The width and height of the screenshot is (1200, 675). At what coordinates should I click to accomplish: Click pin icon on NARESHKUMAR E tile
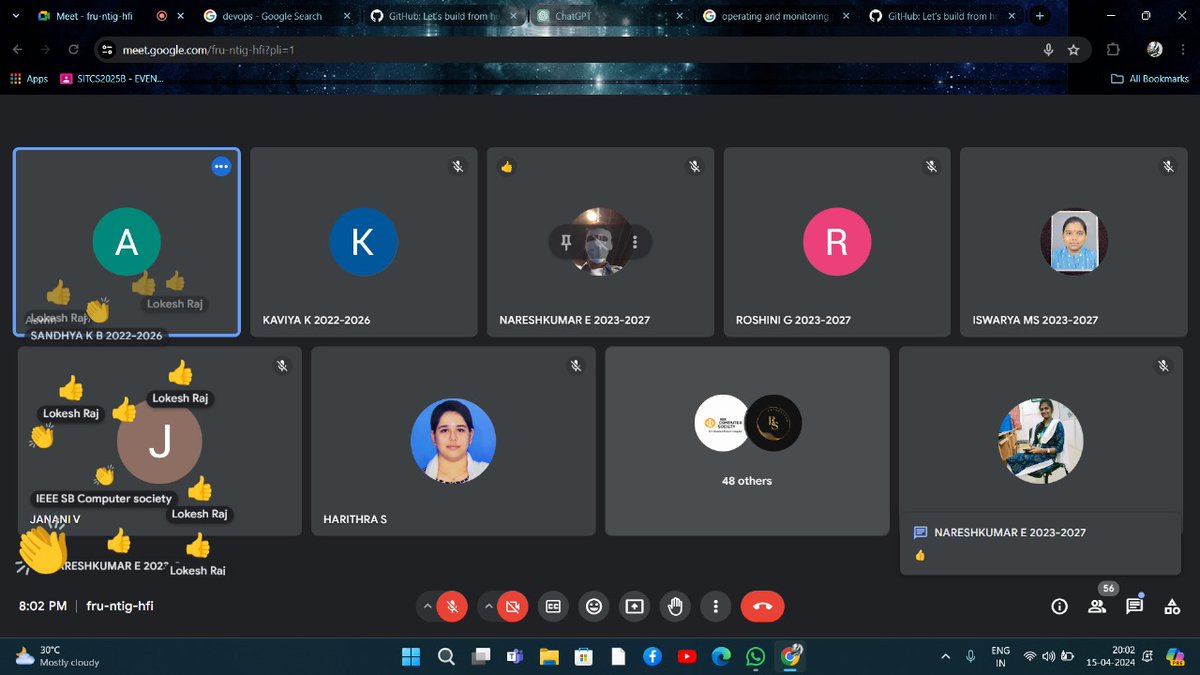coord(564,241)
